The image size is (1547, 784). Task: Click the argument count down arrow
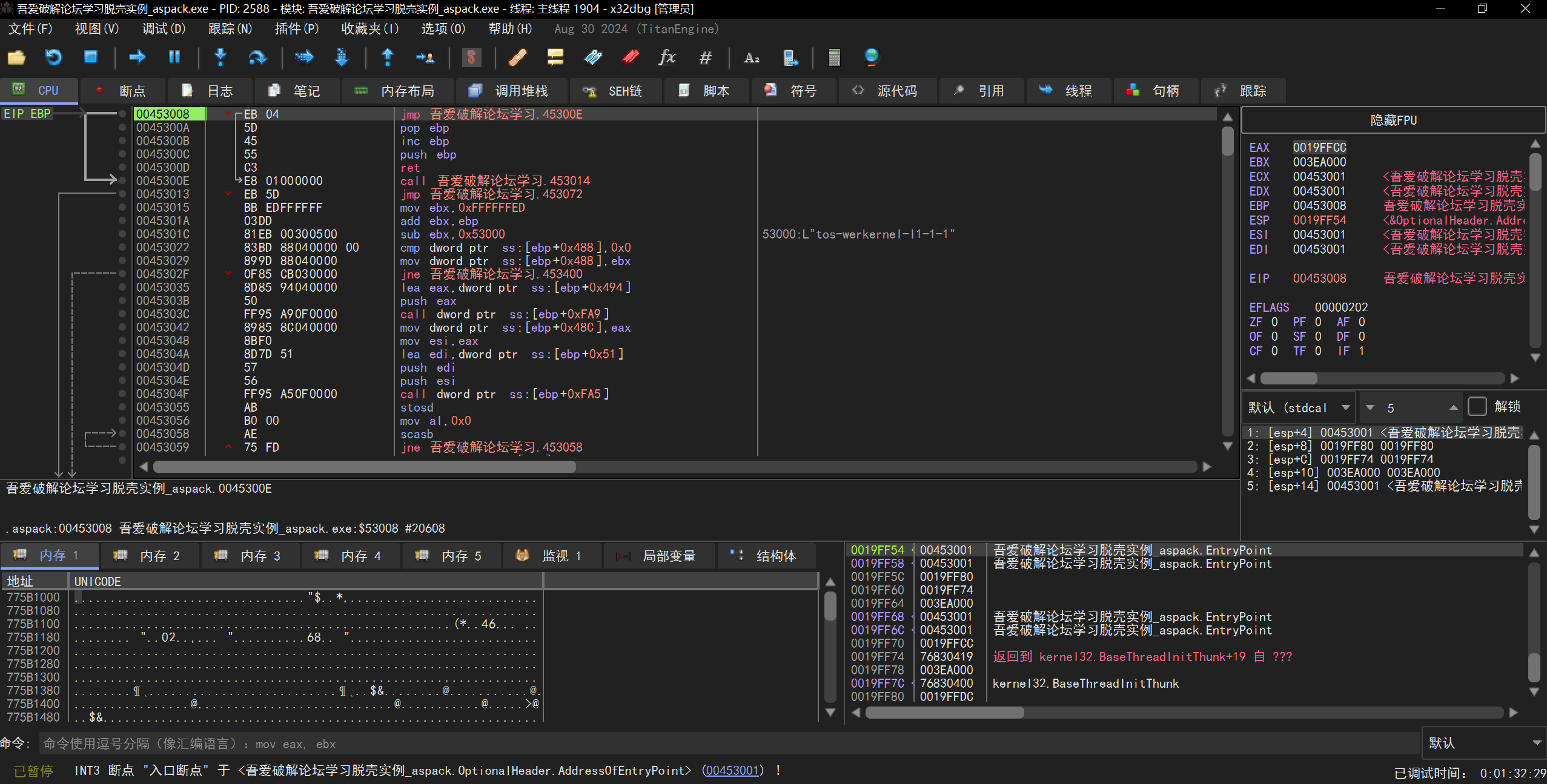coord(1370,407)
